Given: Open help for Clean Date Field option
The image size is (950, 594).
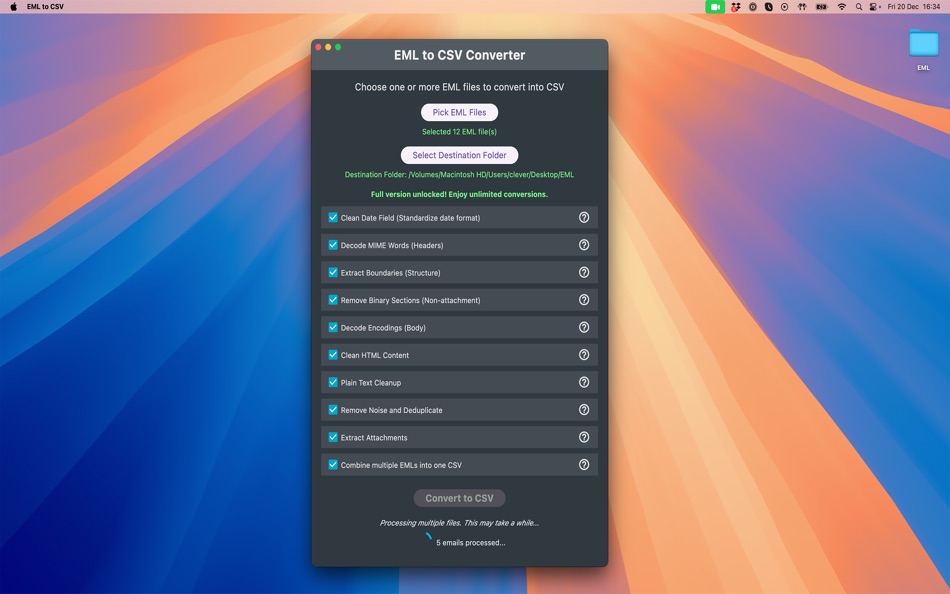Looking at the screenshot, I should pyautogui.click(x=583, y=218).
